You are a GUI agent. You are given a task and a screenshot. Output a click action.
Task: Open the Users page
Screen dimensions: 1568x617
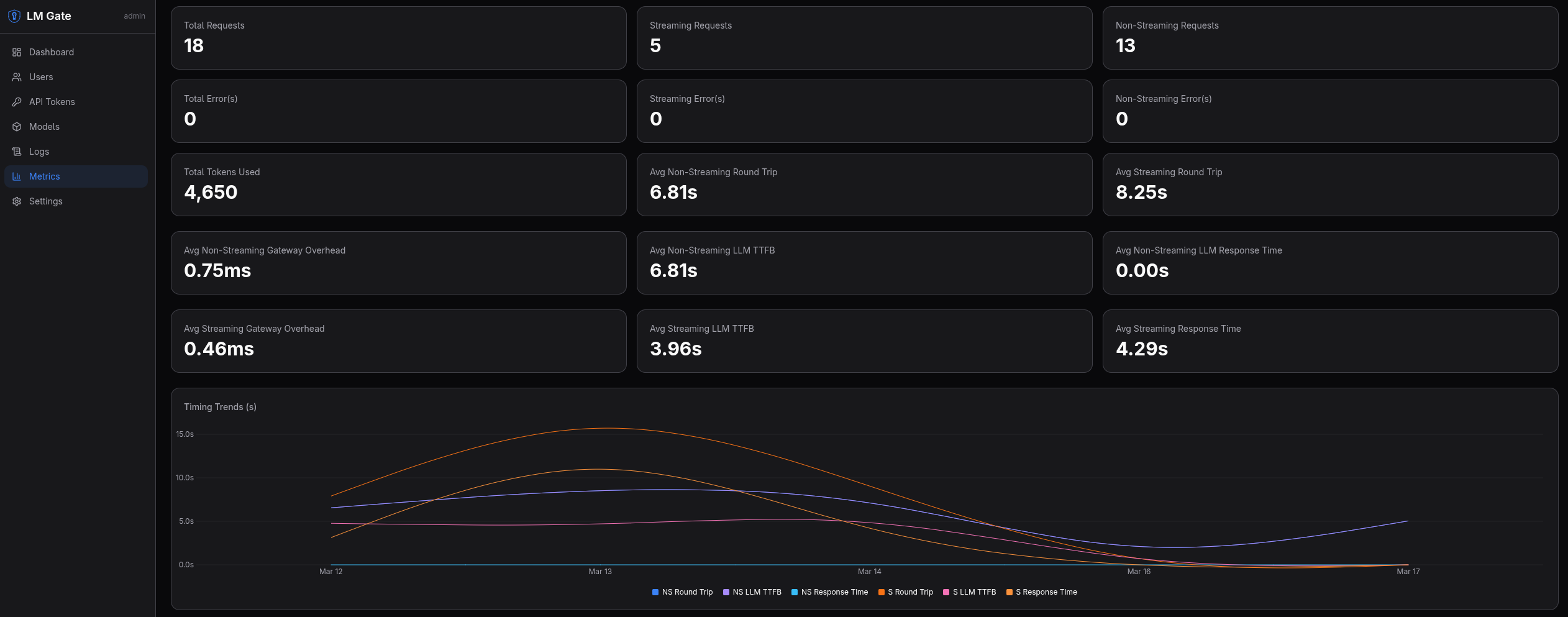point(40,77)
